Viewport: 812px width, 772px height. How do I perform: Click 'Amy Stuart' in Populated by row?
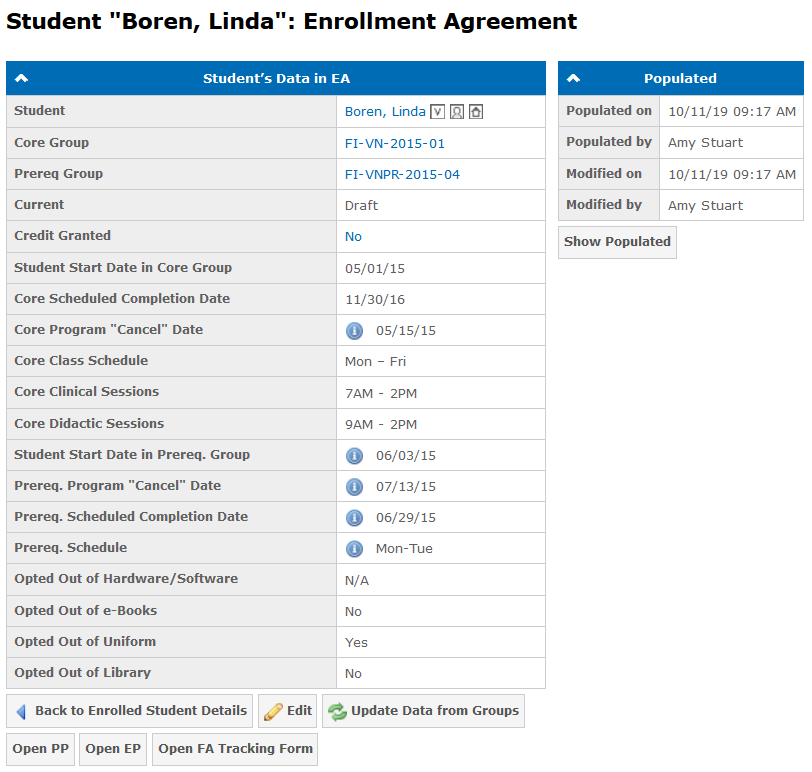pos(705,143)
